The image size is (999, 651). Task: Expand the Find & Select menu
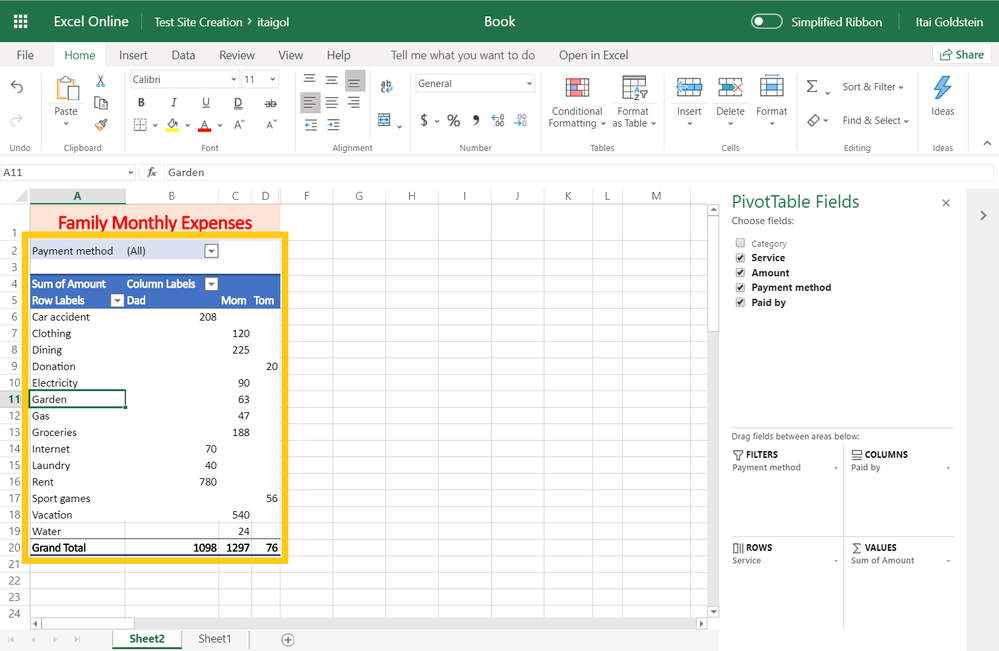[x=875, y=120]
